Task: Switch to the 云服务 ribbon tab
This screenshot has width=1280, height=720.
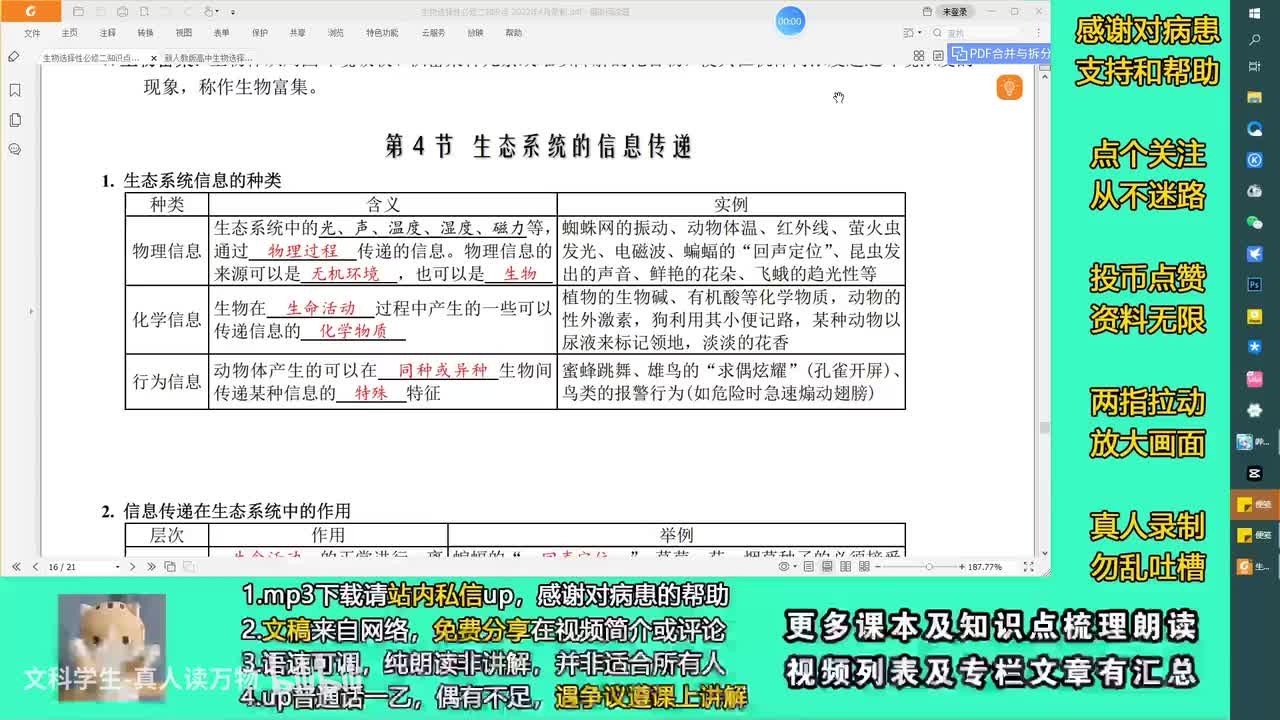Action: point(433,33)
